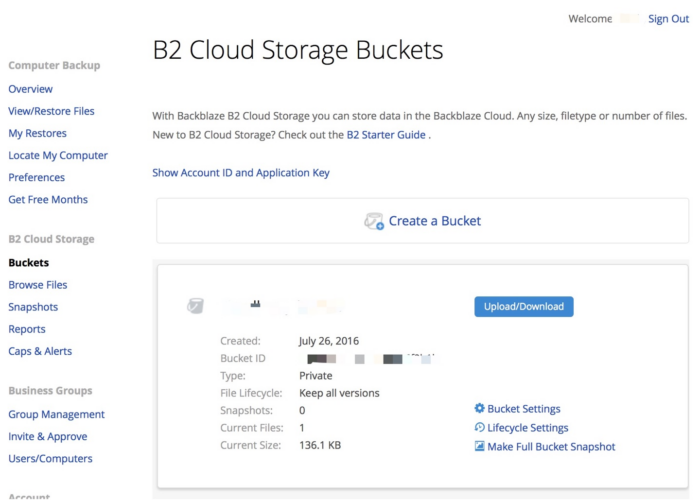Screen dimensions: 700x500
Task: Click the Bucket Settings gear icon
Action: pyautogui.click(x=479, y=408)
